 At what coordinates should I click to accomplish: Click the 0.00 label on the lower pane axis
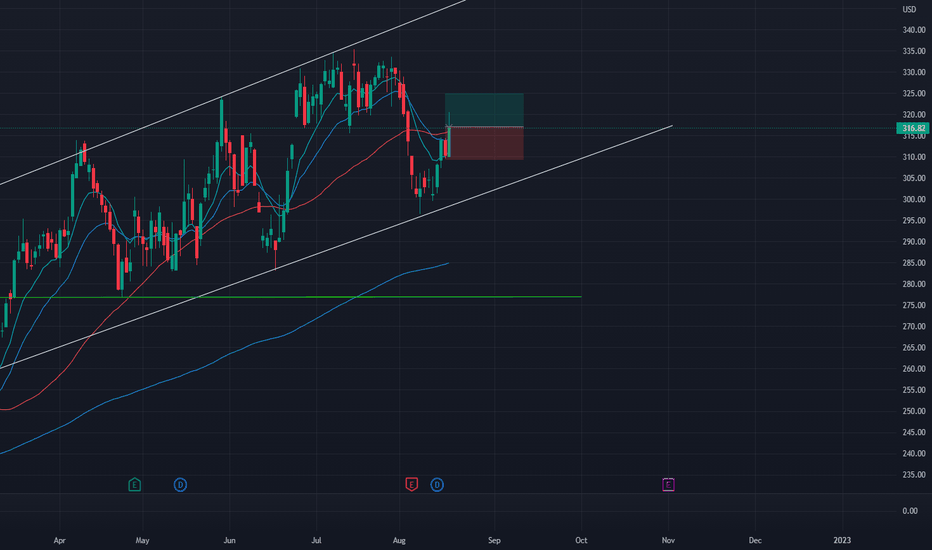pos(910,511)
